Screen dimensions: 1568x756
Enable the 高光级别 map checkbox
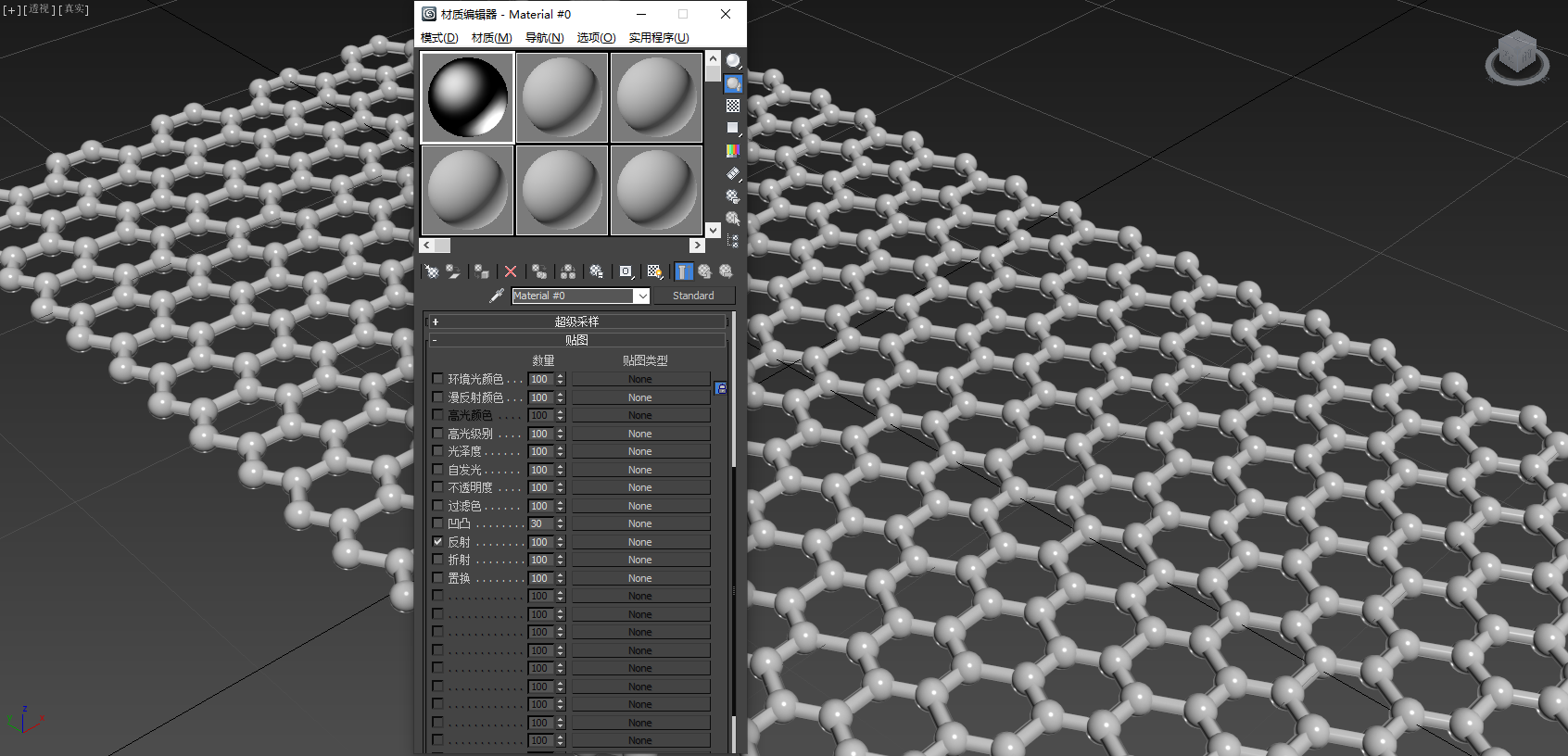(x=437, y=434)
